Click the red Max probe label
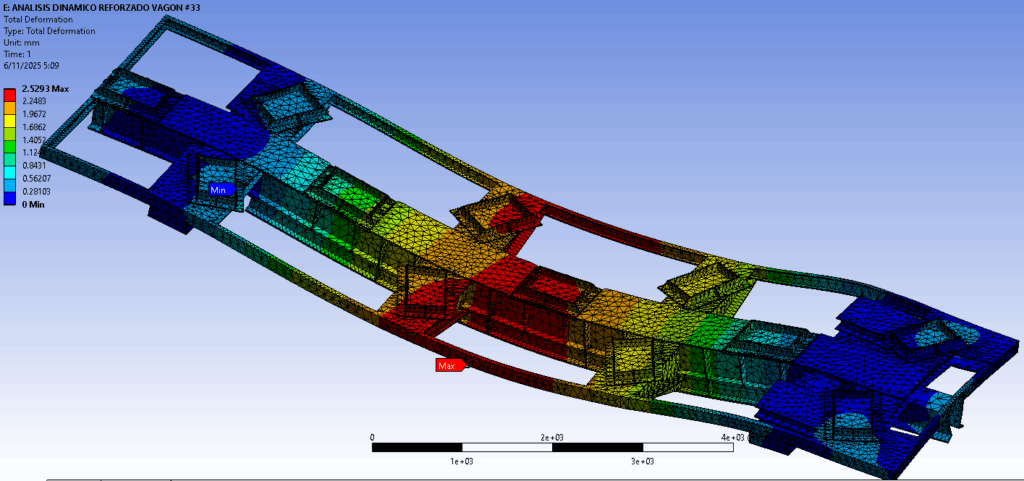 pyautogui.click(x=450, y=365)
